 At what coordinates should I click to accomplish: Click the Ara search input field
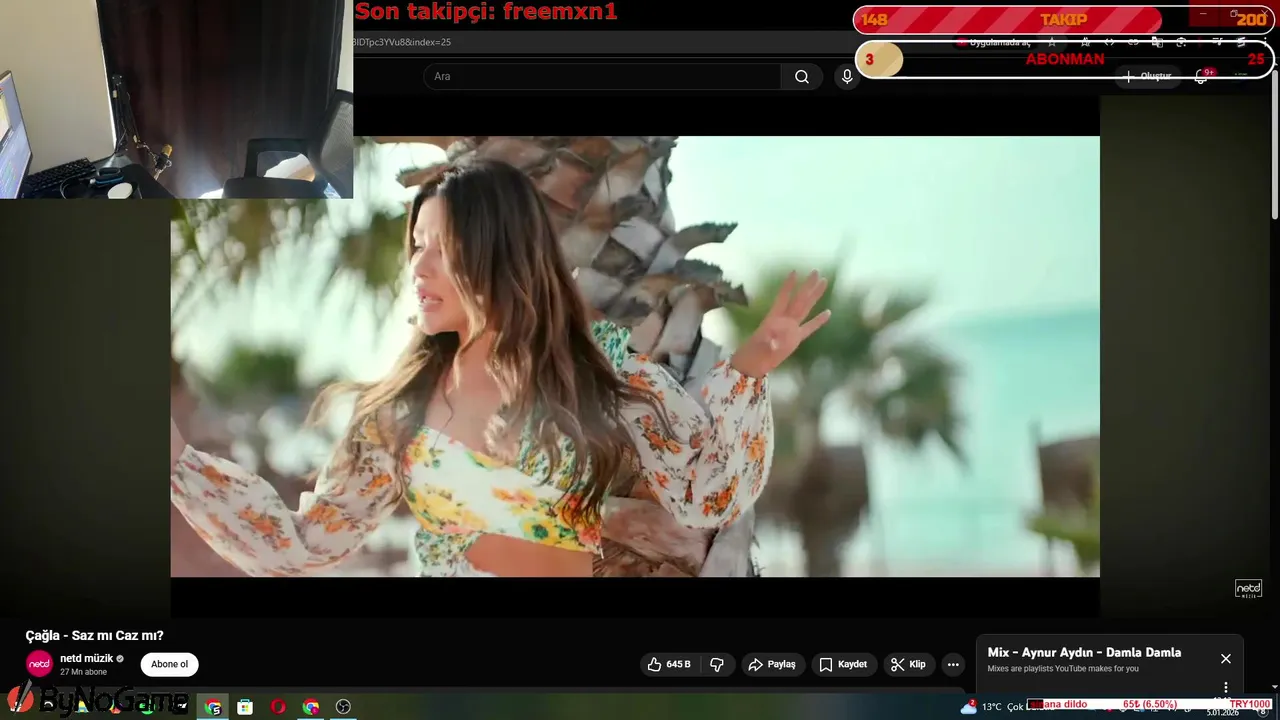603,77
